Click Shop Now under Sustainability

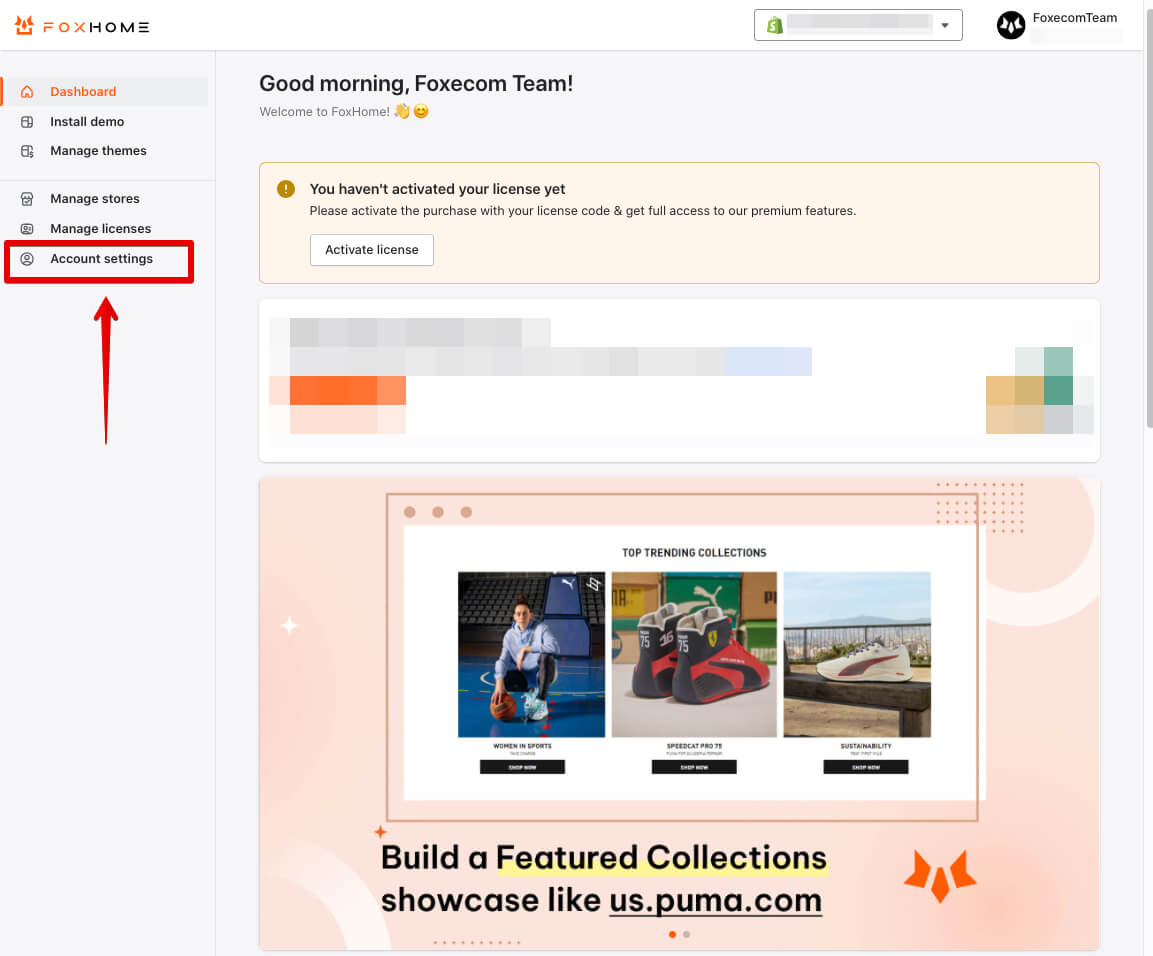click(x=866, y=767)
